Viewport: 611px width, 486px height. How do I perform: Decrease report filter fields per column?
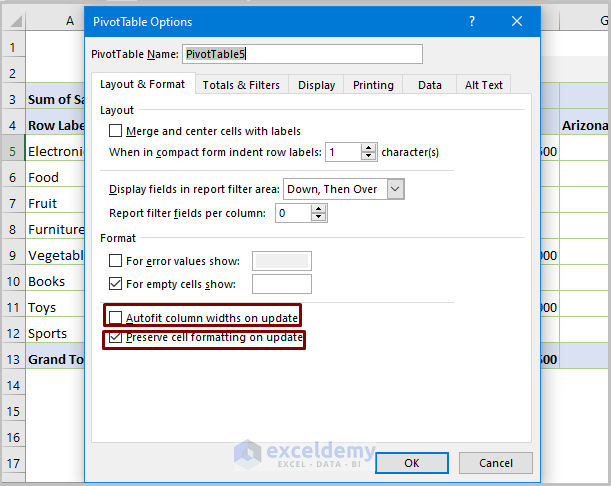pyautogui.click(x=318, y=218)
